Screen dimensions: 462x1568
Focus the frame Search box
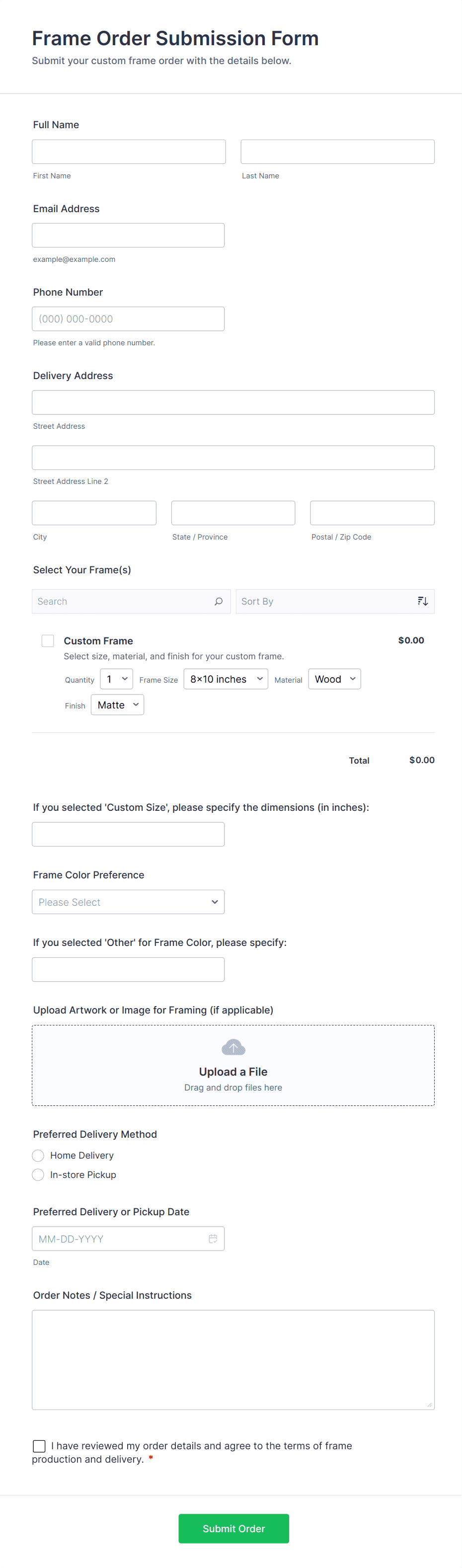click(122, 601)
